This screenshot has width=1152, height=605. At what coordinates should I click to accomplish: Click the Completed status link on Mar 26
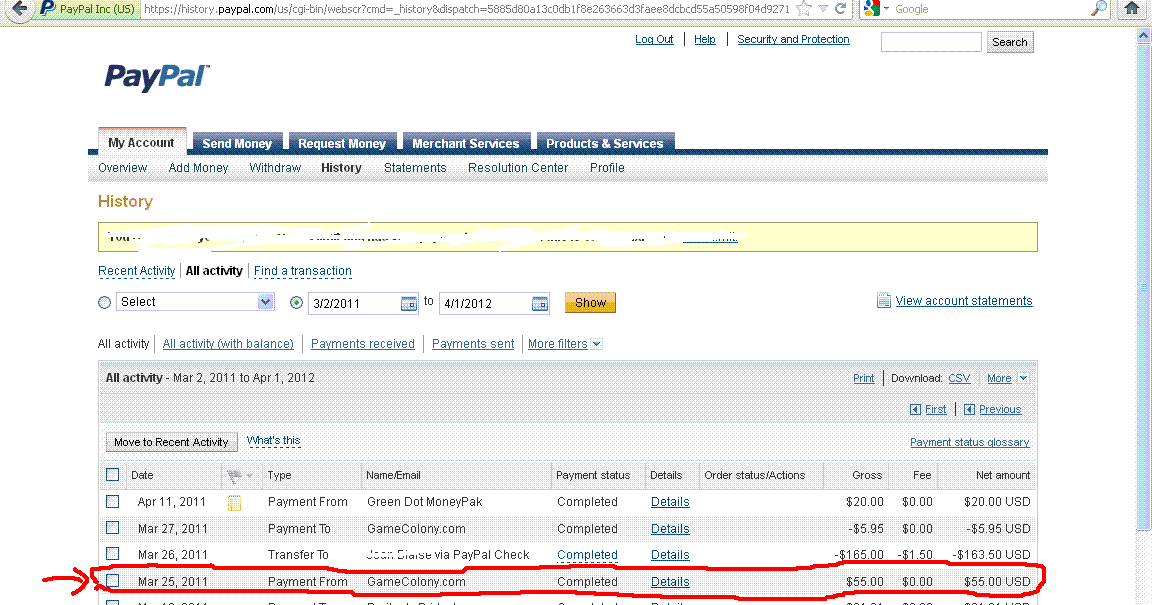click(587, 555)
